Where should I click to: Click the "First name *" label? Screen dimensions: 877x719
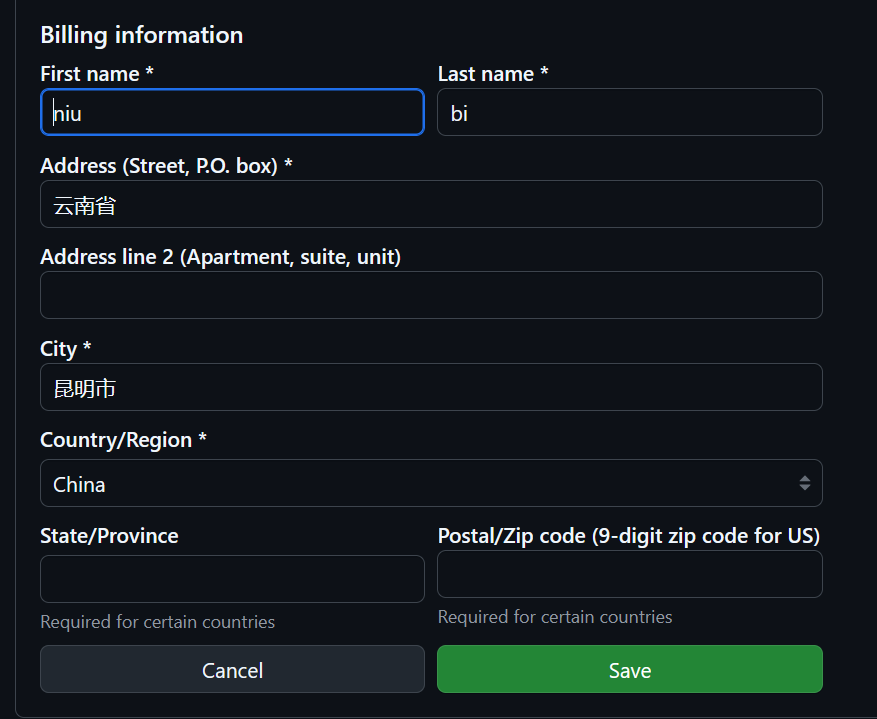(x=97, y=74)
